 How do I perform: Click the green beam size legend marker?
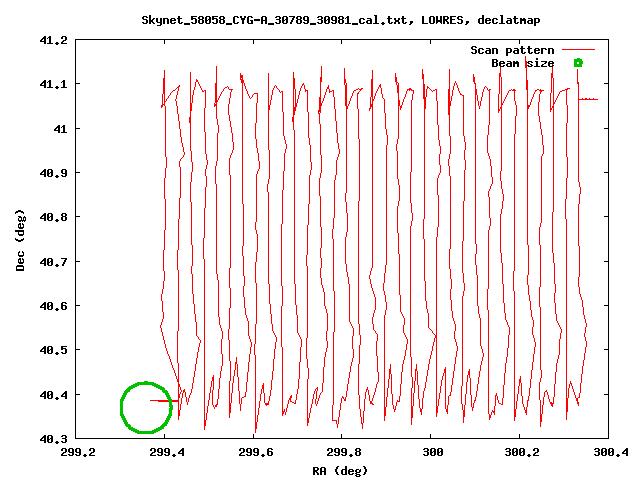(578, 63)
